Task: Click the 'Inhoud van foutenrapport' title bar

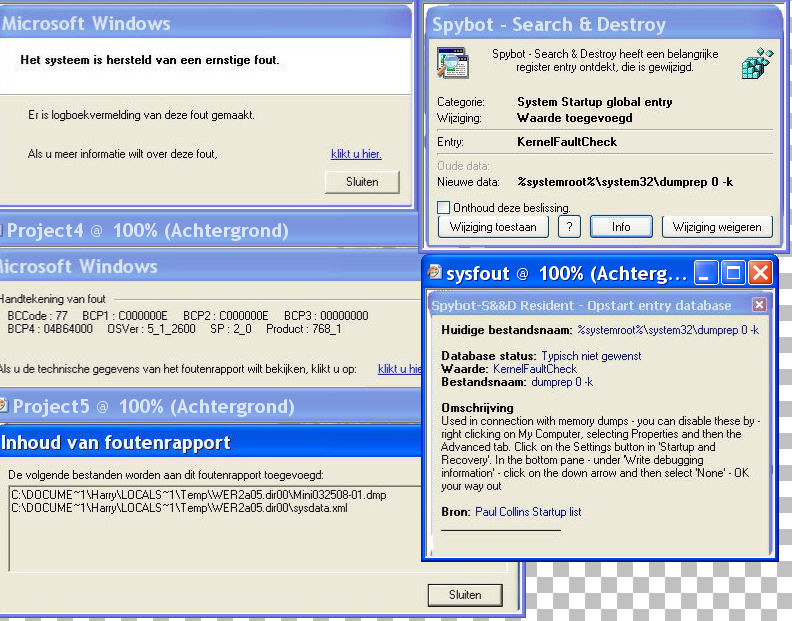Action: tap(210, 443)
